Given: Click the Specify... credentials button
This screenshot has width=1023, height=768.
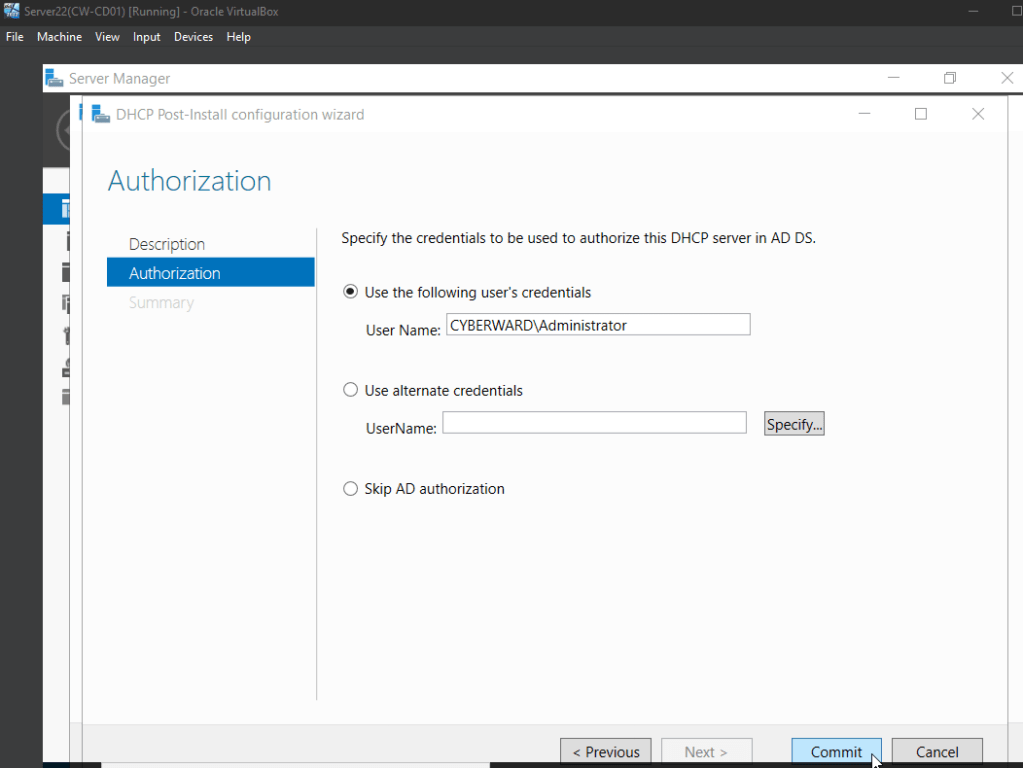Looking at the screenshot, I should point(794,423).
